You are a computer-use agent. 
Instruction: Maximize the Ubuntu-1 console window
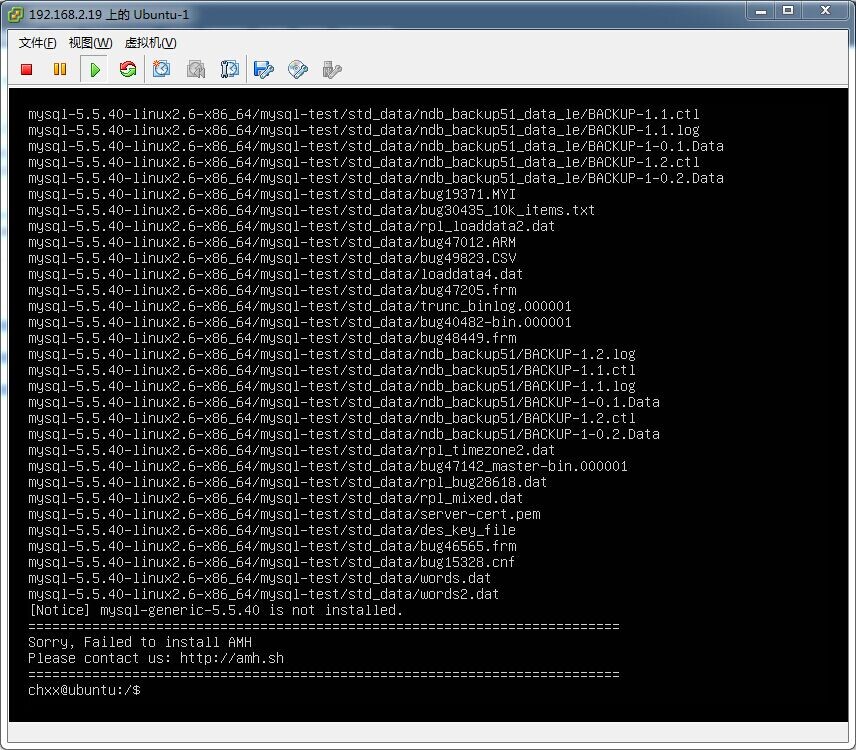coord(788,11)
